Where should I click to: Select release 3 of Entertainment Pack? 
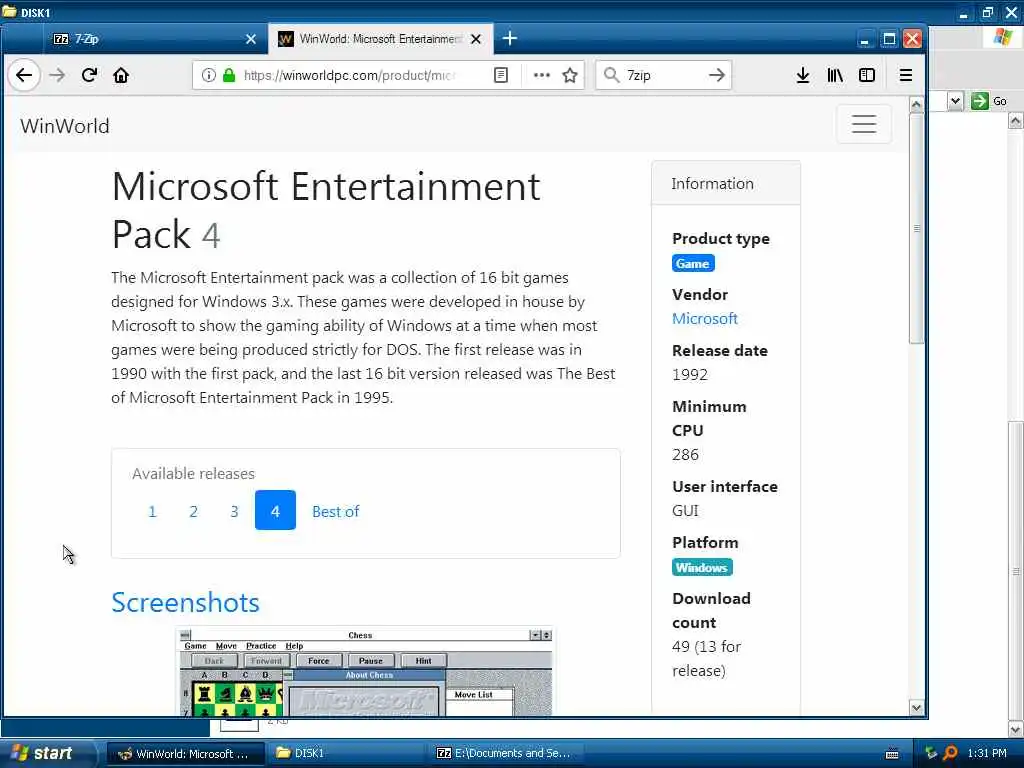[234, 511]
